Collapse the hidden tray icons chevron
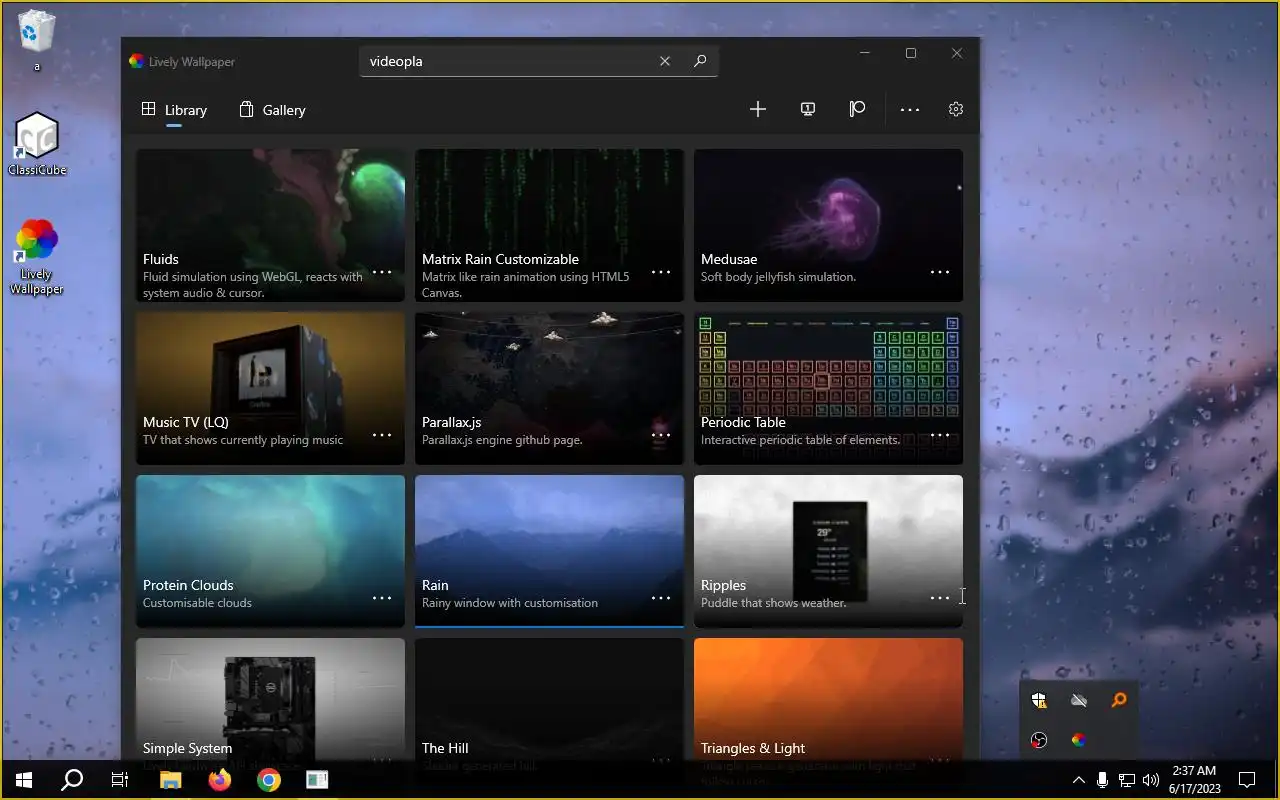 (1078, 780)
